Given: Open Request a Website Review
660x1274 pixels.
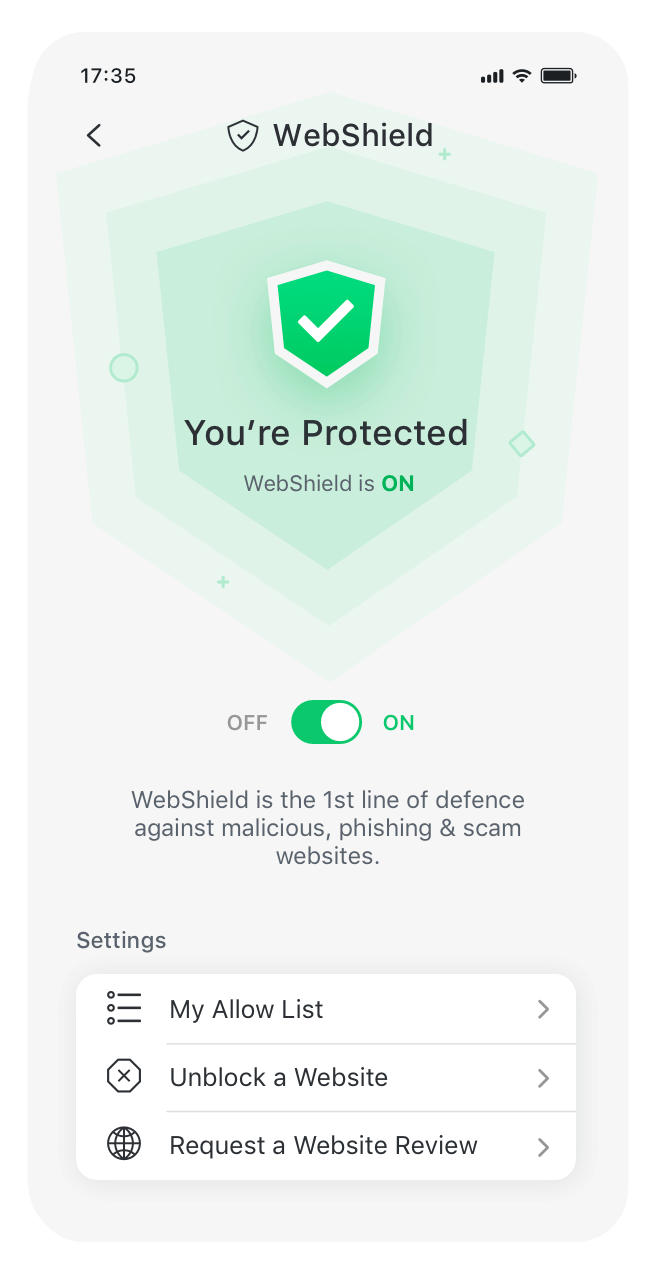Looking at the screenshot, I should point(323,1145).
